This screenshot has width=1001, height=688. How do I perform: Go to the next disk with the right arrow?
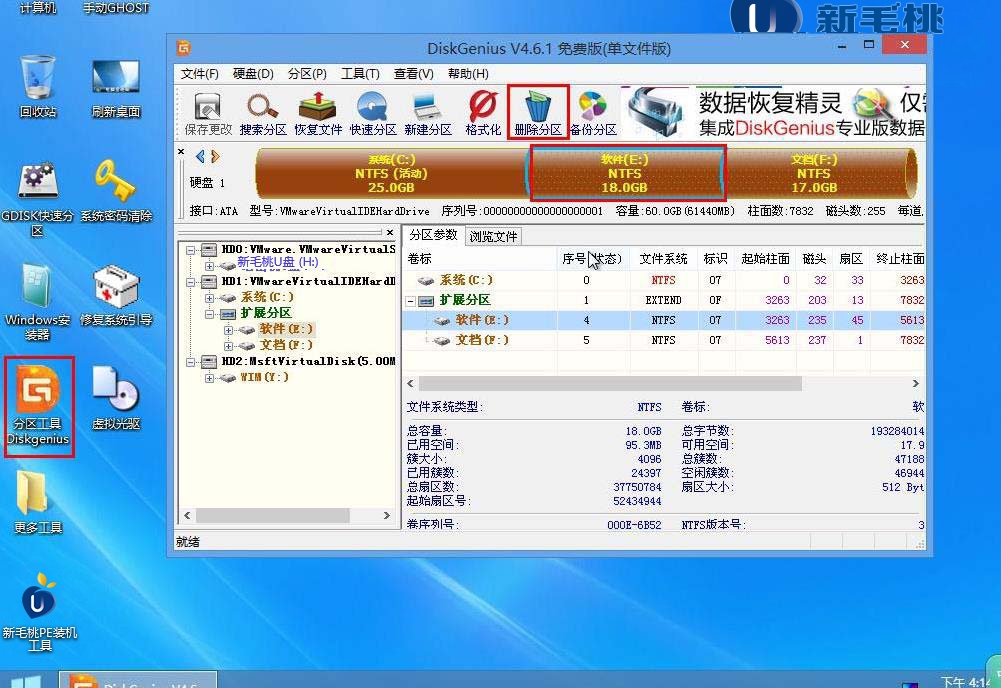point(215,156)
